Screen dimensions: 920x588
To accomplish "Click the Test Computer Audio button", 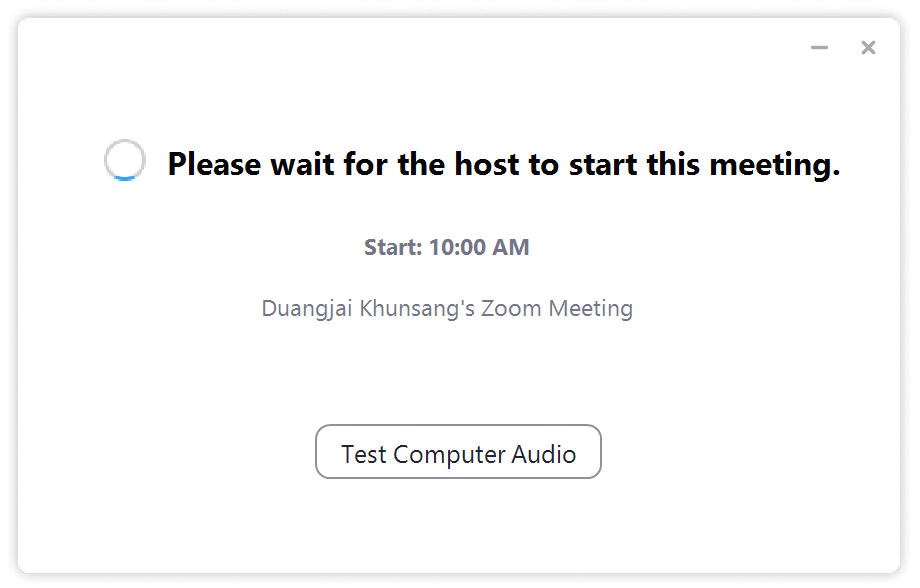I will pos(458,452).
